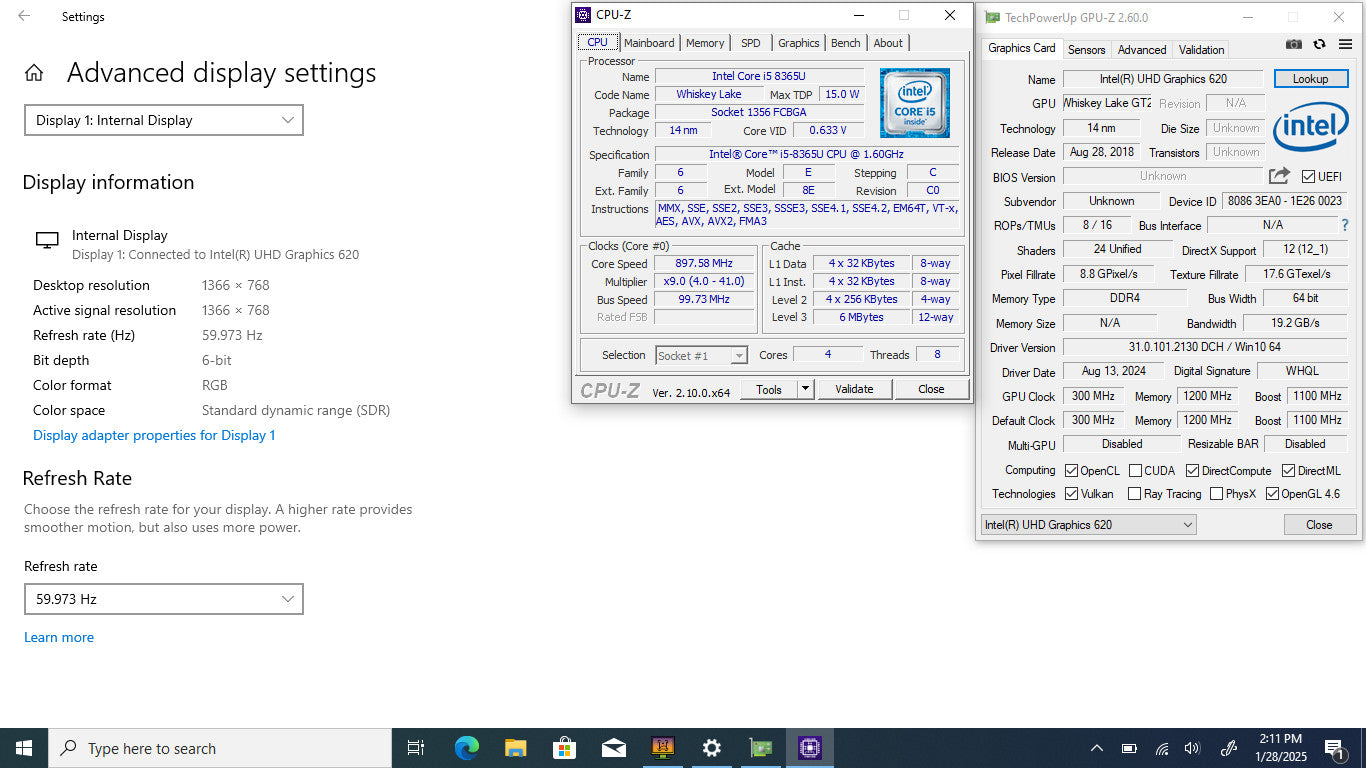Click the Bus Interface question mark

pyautogui.click(x=1345, y=225)
